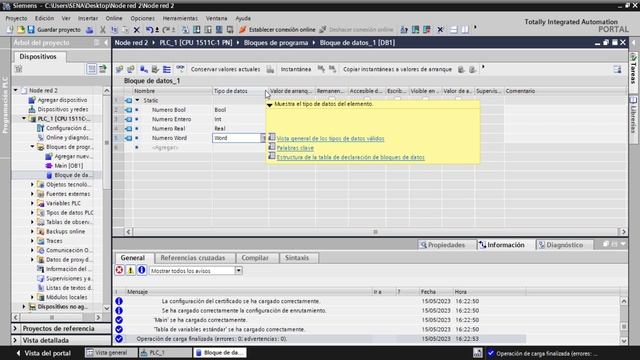The image size is (640, 360).
Task: Collapse the Node red 2 project node
Action: point(16,90)
